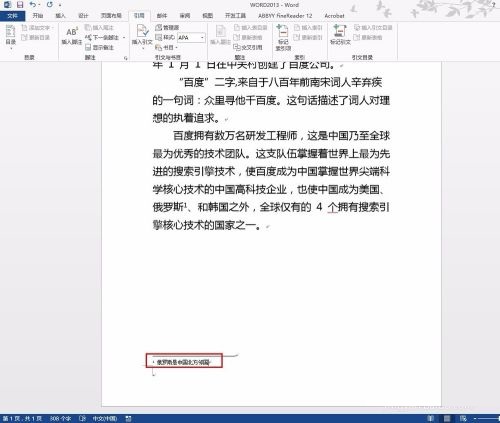This screenshot has height=423, width=500.
Task: Click the Undo arrow icon
Action: pyautogui.click(x=33, y=5)
